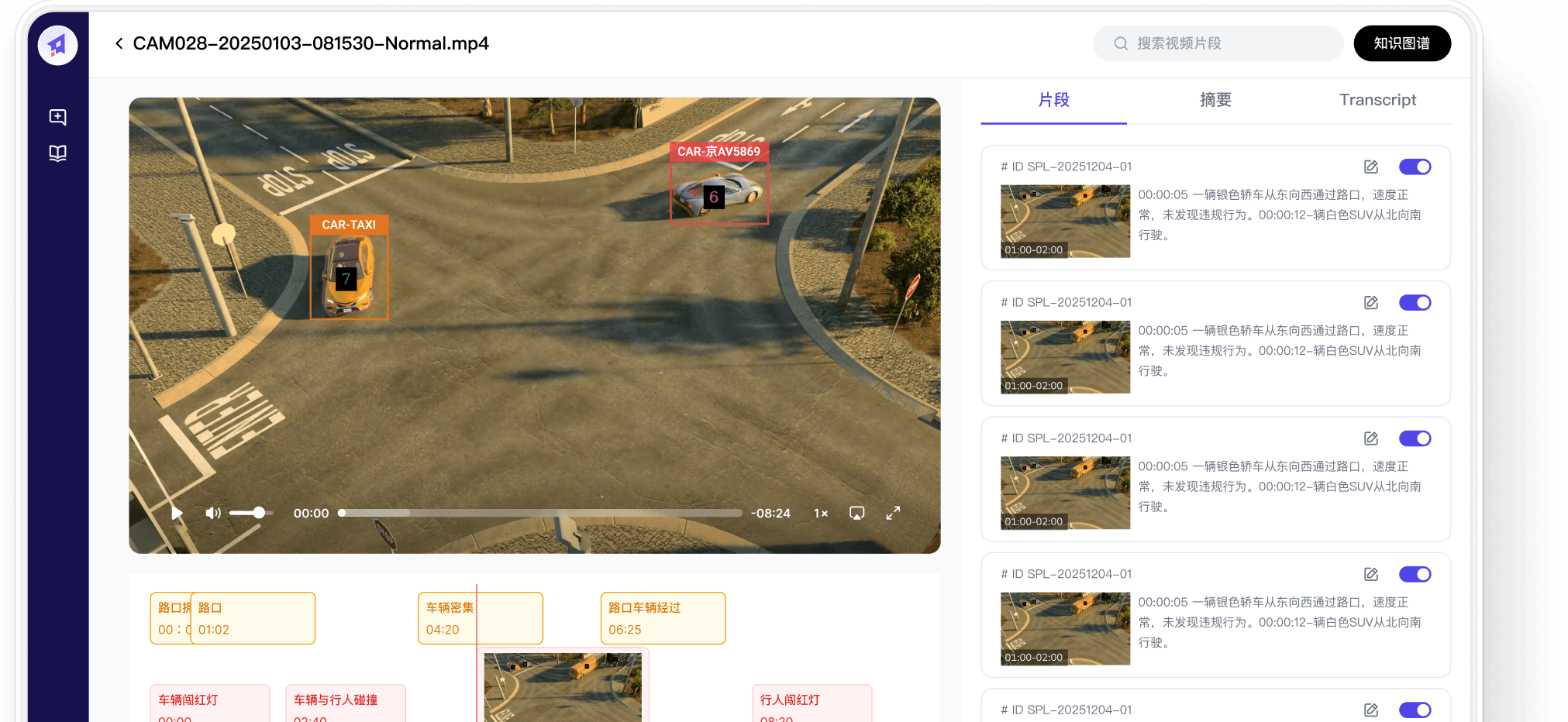Switch to the Transcript tab
Image resolution: width=1568 pixels, height=722 pixels.
coord(1377,100)
